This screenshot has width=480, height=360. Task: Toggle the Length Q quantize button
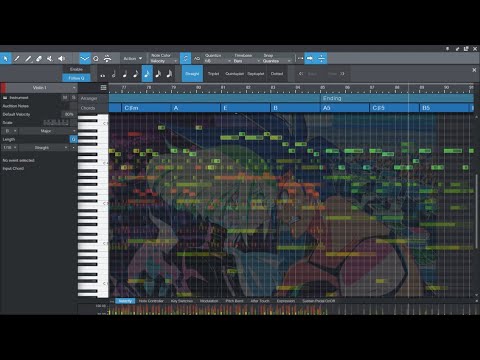[x=73, y=139]
